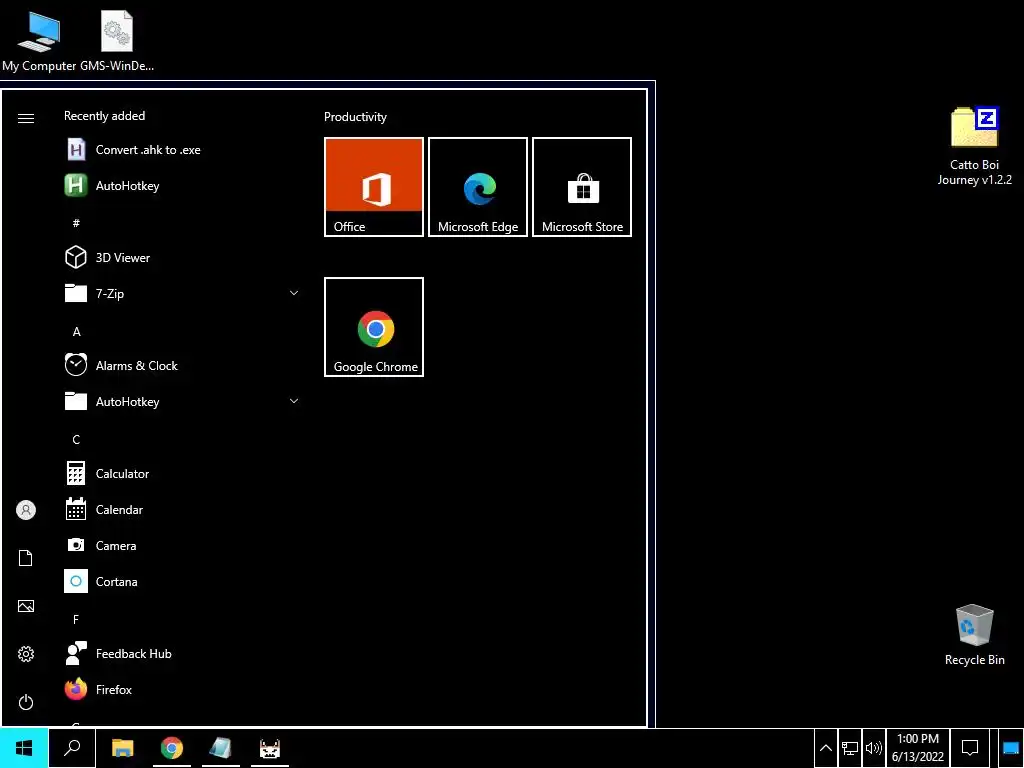
Task: Click the 'C' letter index header
Action: (76, 440)
